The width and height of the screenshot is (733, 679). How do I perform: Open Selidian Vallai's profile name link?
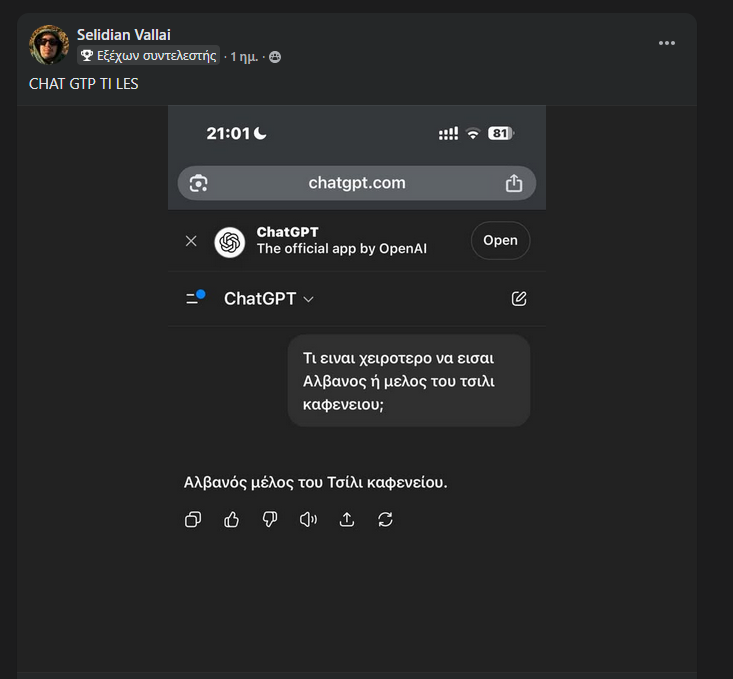[x=124, y=35]
